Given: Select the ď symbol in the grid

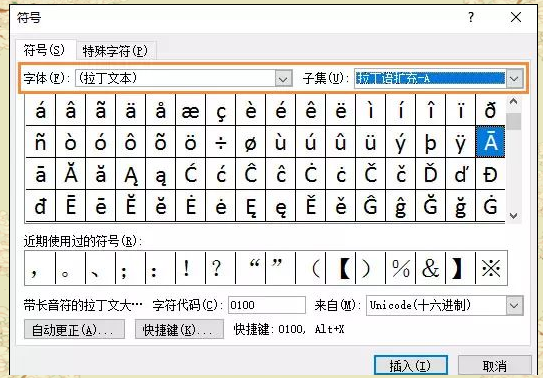Looking at the screenshot, I should [461, 174].
